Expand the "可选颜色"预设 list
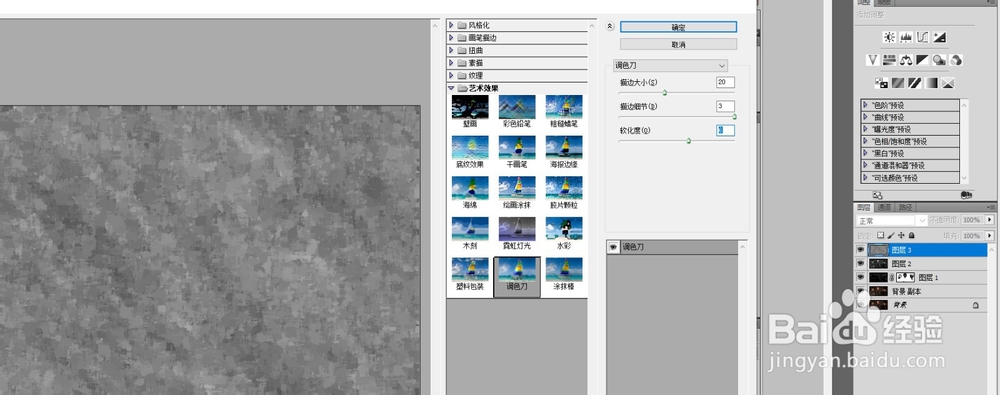Image resolution: width=1000 pixels, height=395 pixels. click(865, 178)
